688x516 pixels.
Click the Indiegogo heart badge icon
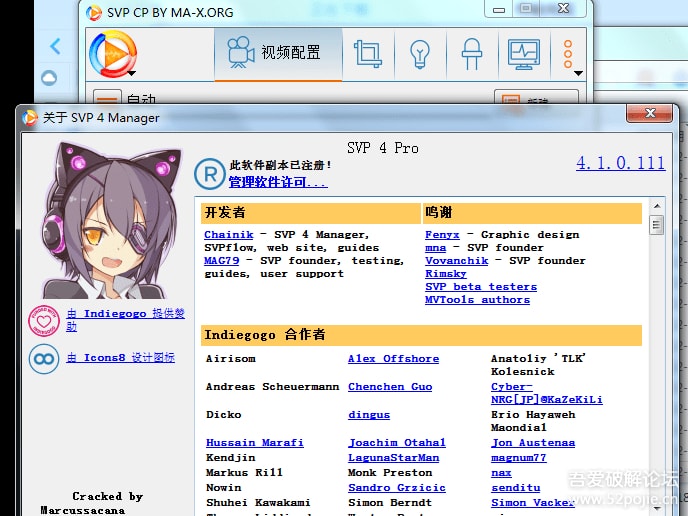[x=44, y=321]
